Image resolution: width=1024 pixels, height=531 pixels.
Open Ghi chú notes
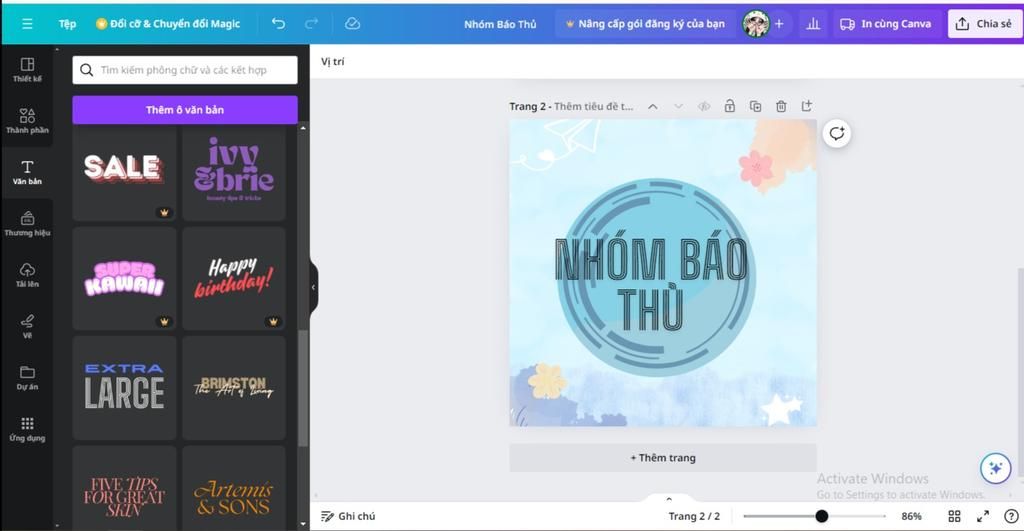coord(348,516)
